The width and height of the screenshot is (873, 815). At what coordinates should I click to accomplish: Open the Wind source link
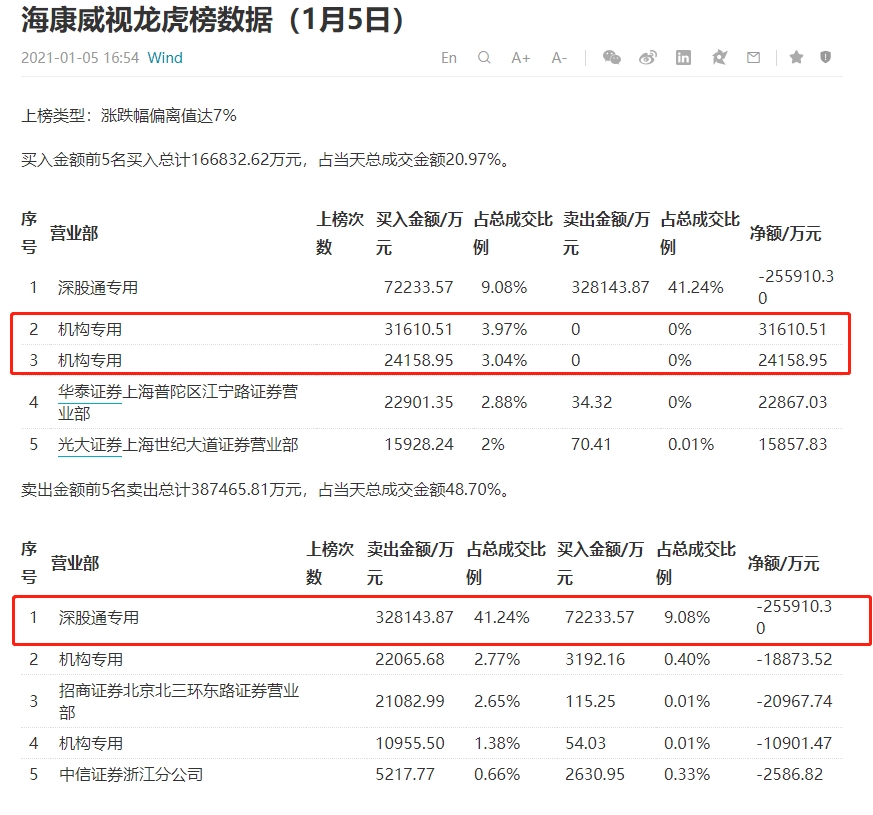(165, 58)
